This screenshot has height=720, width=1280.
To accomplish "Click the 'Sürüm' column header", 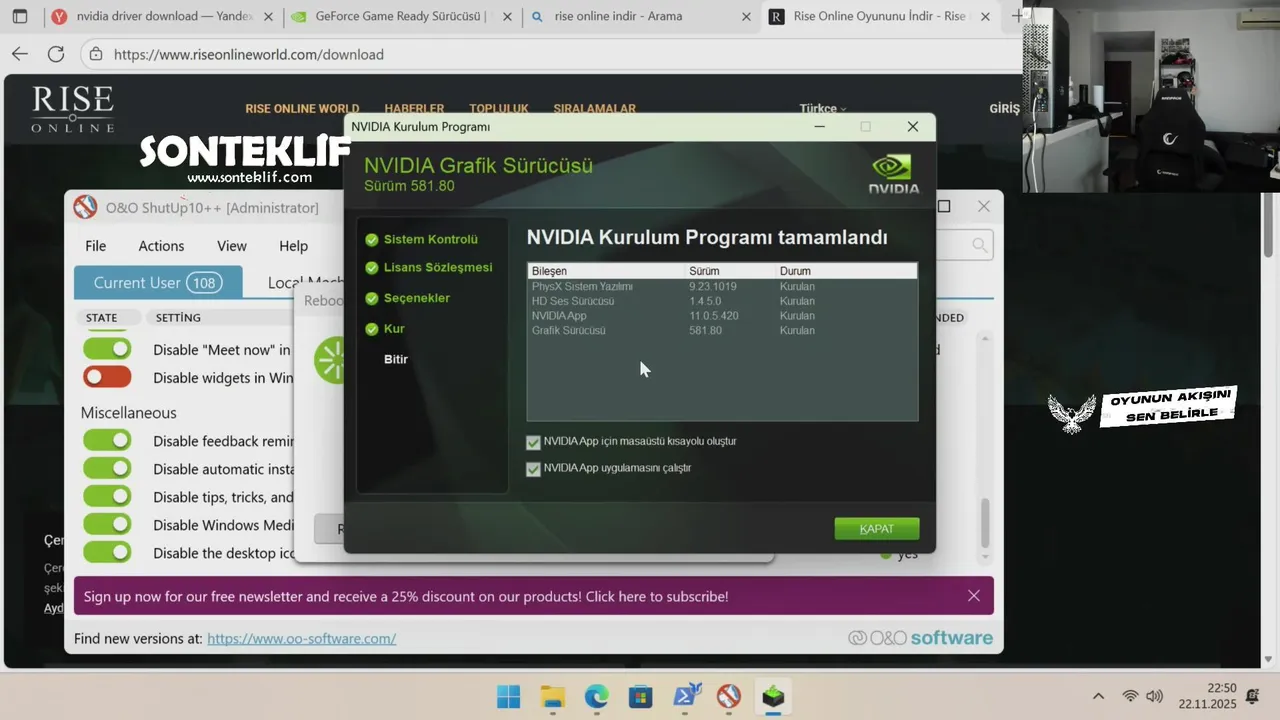I will click(x=730, y=271).
